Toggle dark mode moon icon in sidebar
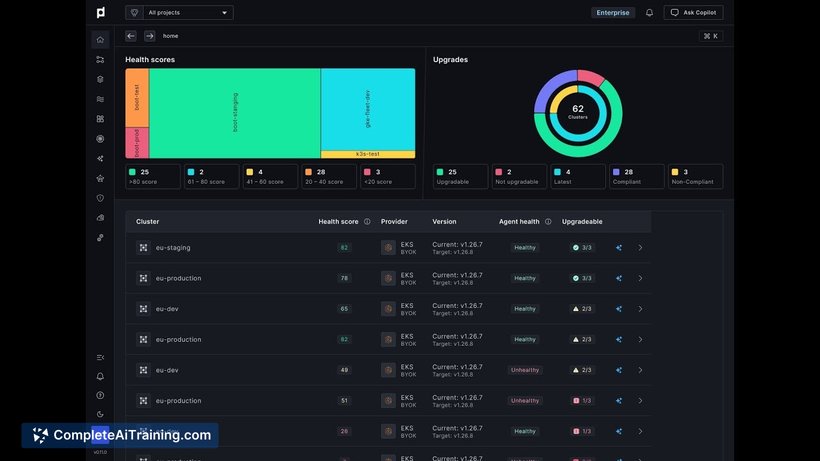Viewport: 820px width, 461px height. (x=100, y=414)
